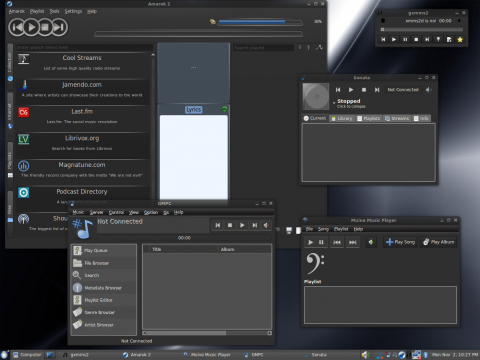The width and height of the screenshot is (480, 360).
Task: Click gxmms2 stop button
Action: click(416, 39)
